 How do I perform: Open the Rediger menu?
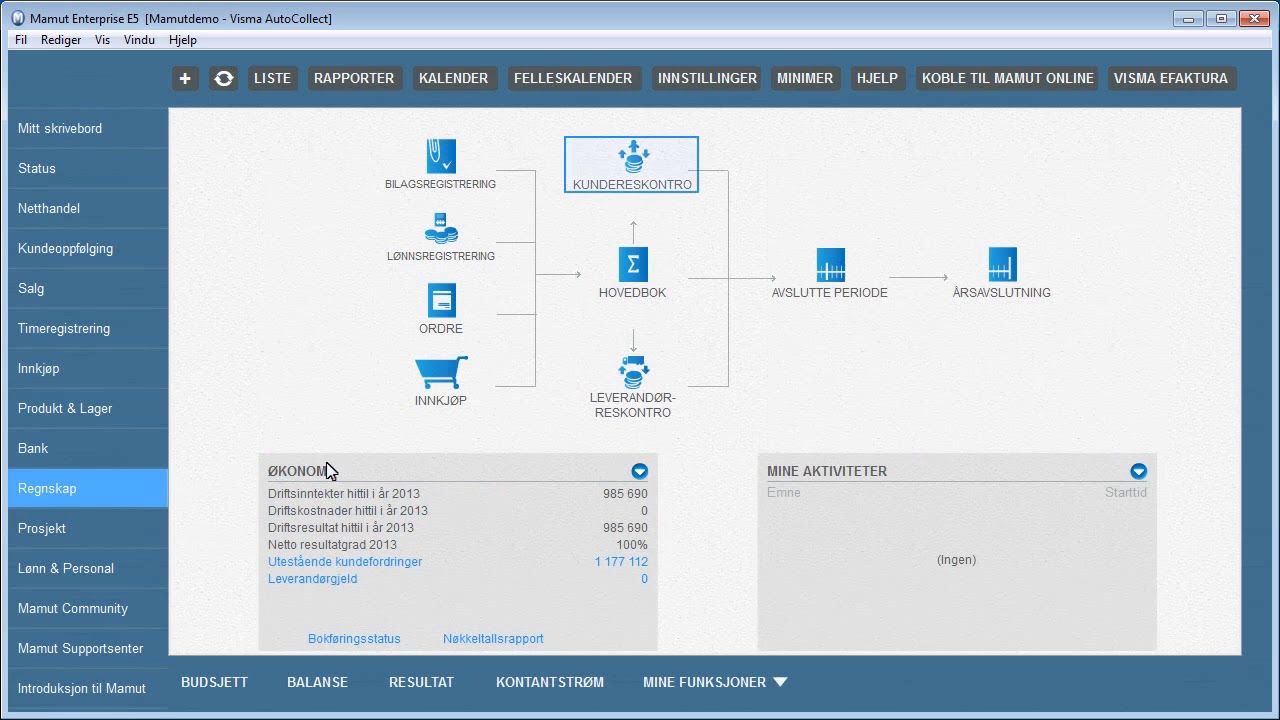click(61, 40)
